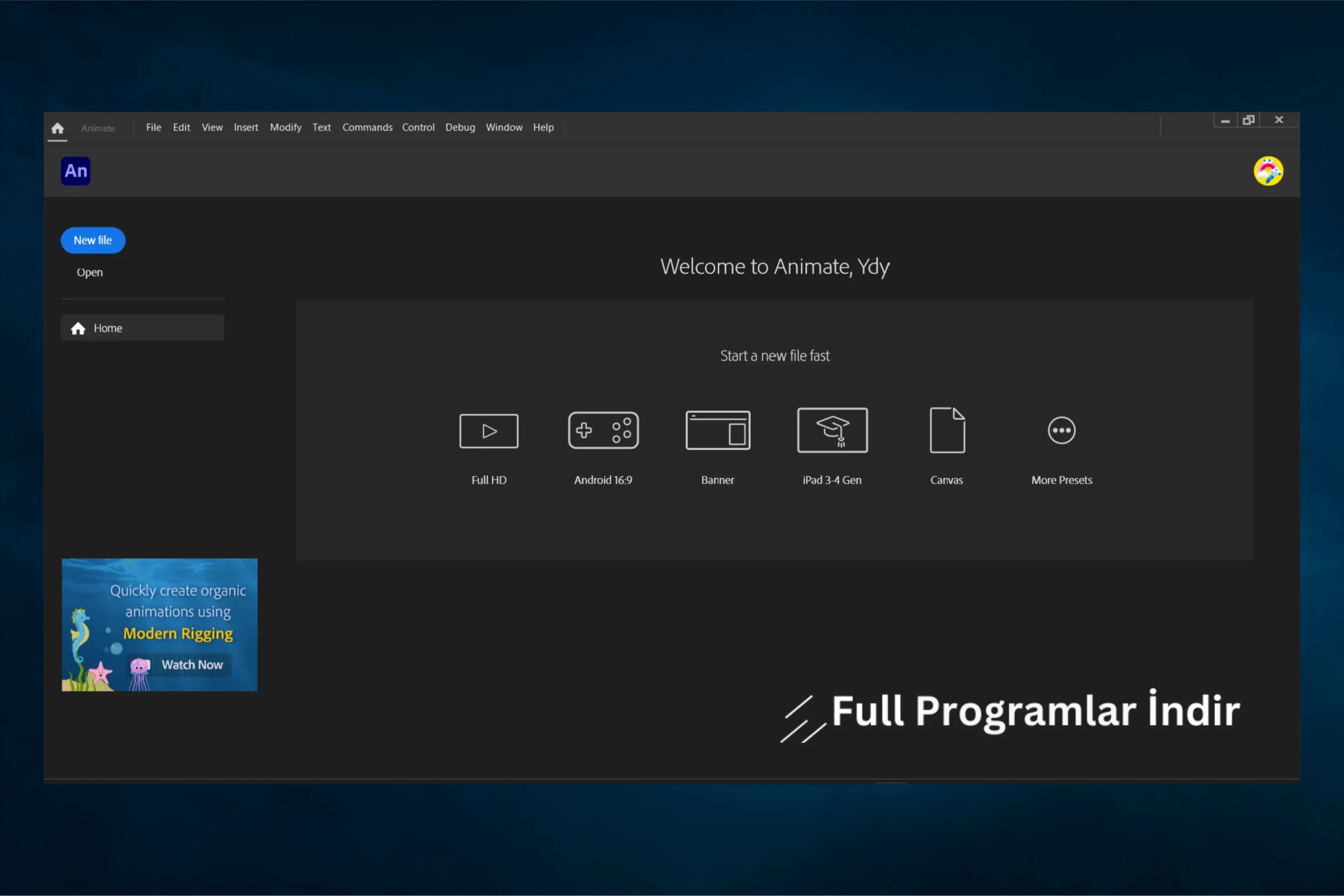Open the Help menu

pyautogui.click(x=543, y=128)
